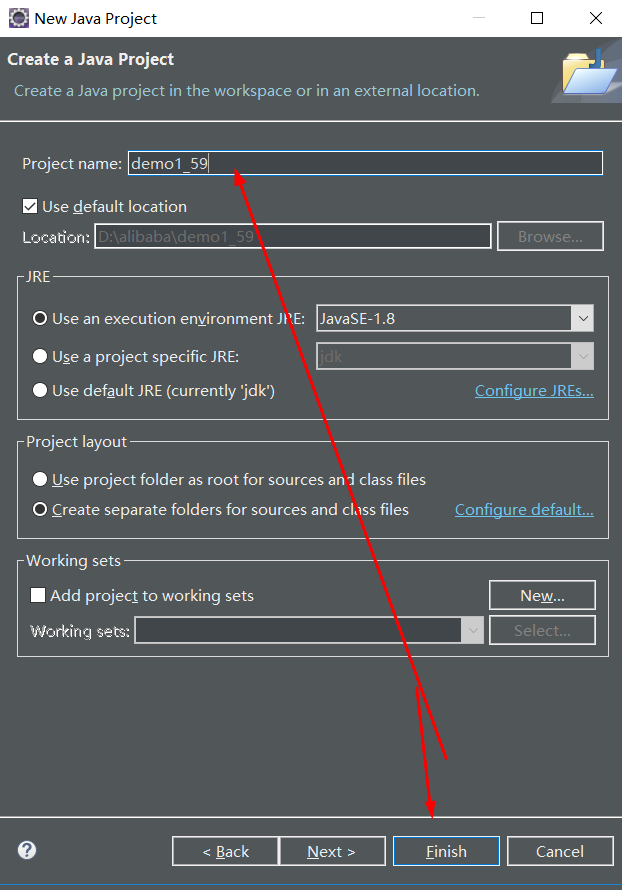Open the JavaSE-1.8 environment dropdown
The width and height of the screenshot is (622, 890).
[455, 318]
